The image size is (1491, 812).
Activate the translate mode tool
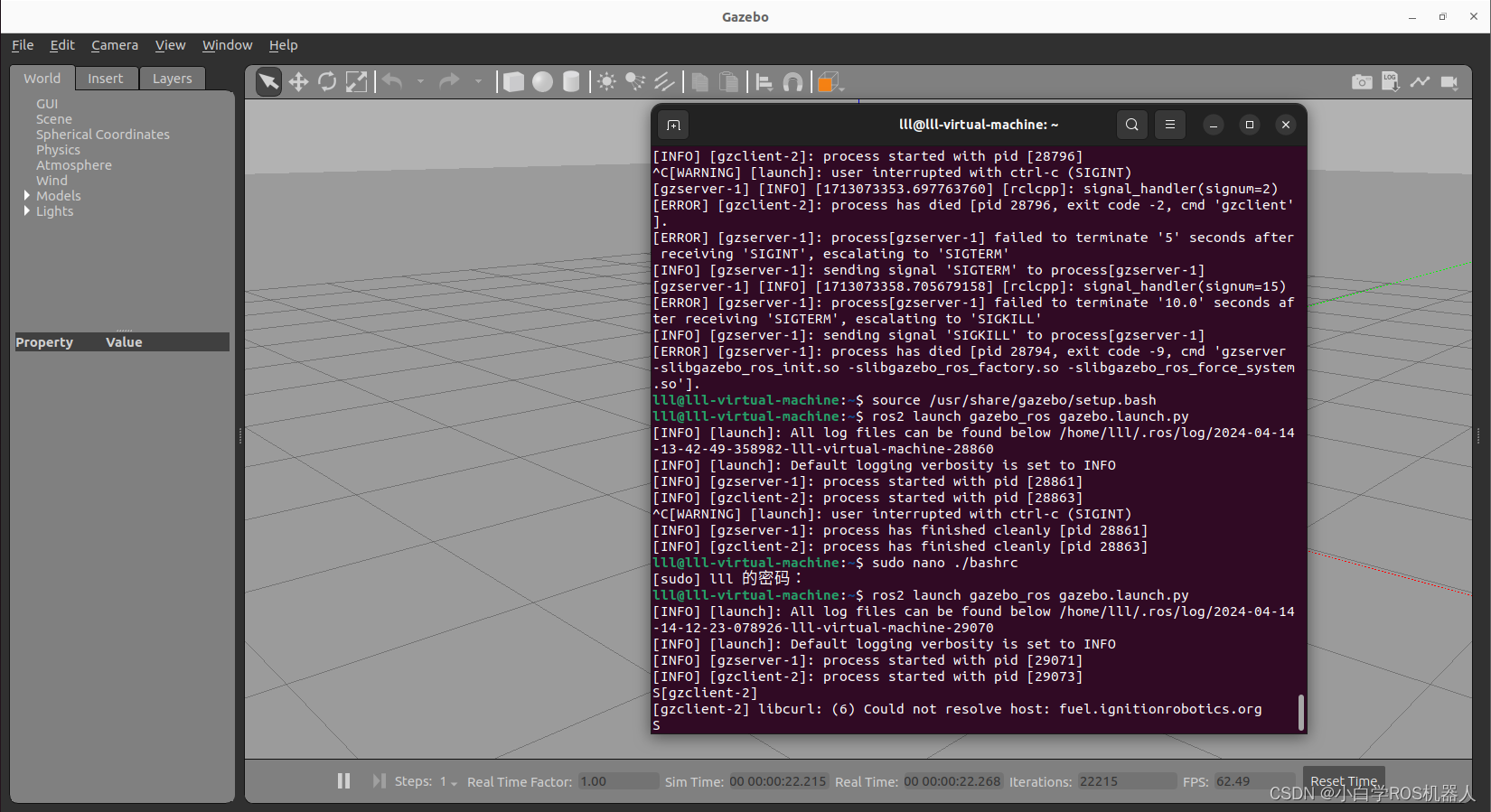click(x=298, y=82)
